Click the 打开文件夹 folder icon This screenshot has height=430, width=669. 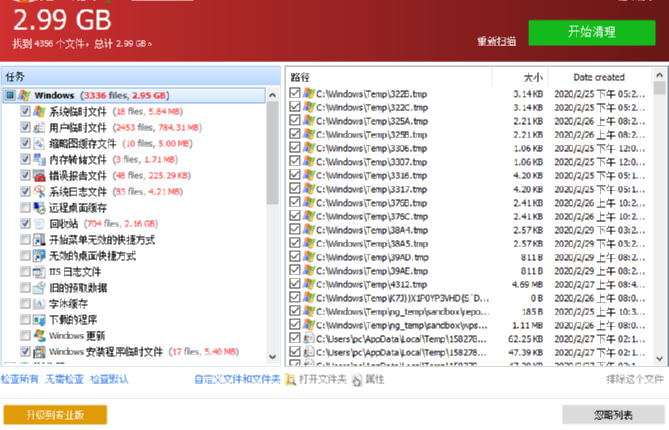[290, 379]
